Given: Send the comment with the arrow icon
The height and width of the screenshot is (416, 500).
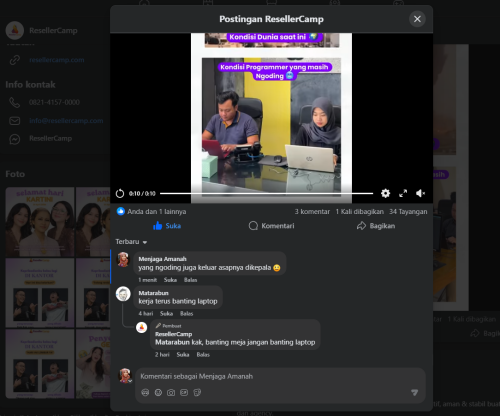Looking at the screenshot, I should click(x=414, y=393).
